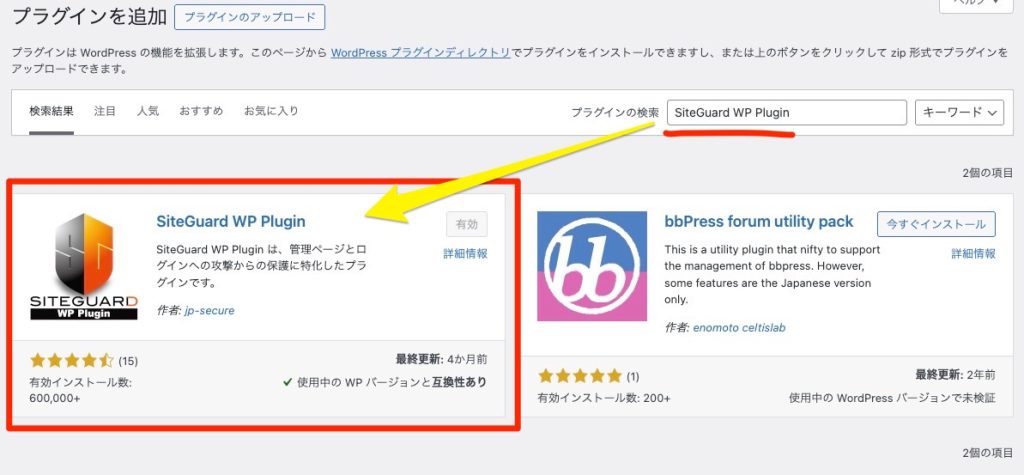
Task: Select the おすすめ tab
Action: click(201, 111)
